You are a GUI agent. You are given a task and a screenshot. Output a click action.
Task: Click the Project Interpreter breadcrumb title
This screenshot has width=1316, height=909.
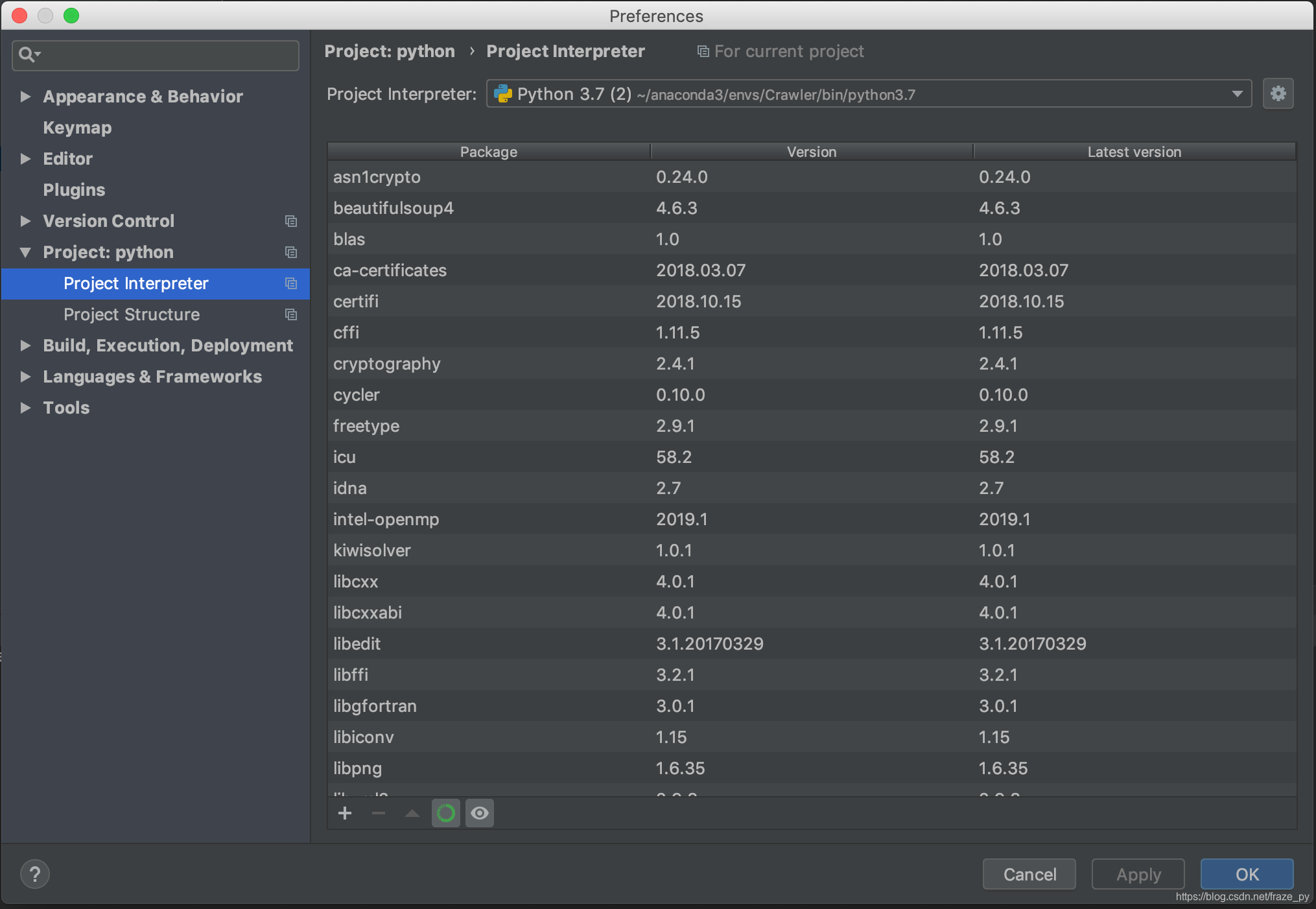tap(565, 51)
